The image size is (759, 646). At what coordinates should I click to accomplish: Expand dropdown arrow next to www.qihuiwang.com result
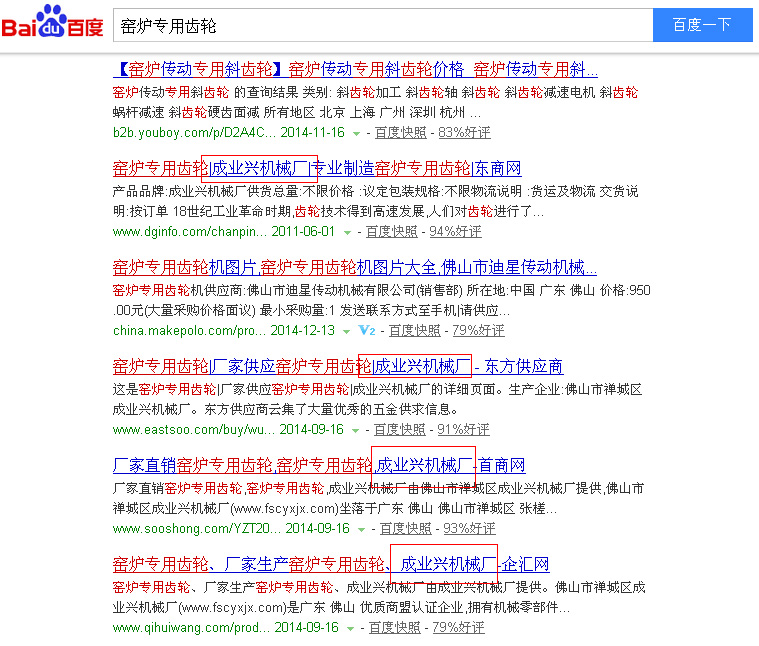click(x=350, y=629)
